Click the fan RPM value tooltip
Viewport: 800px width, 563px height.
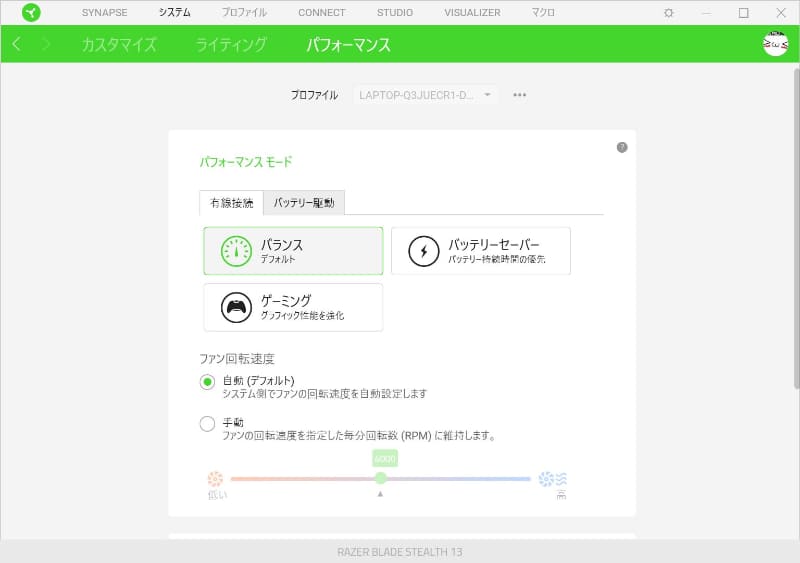click(385, 459)
